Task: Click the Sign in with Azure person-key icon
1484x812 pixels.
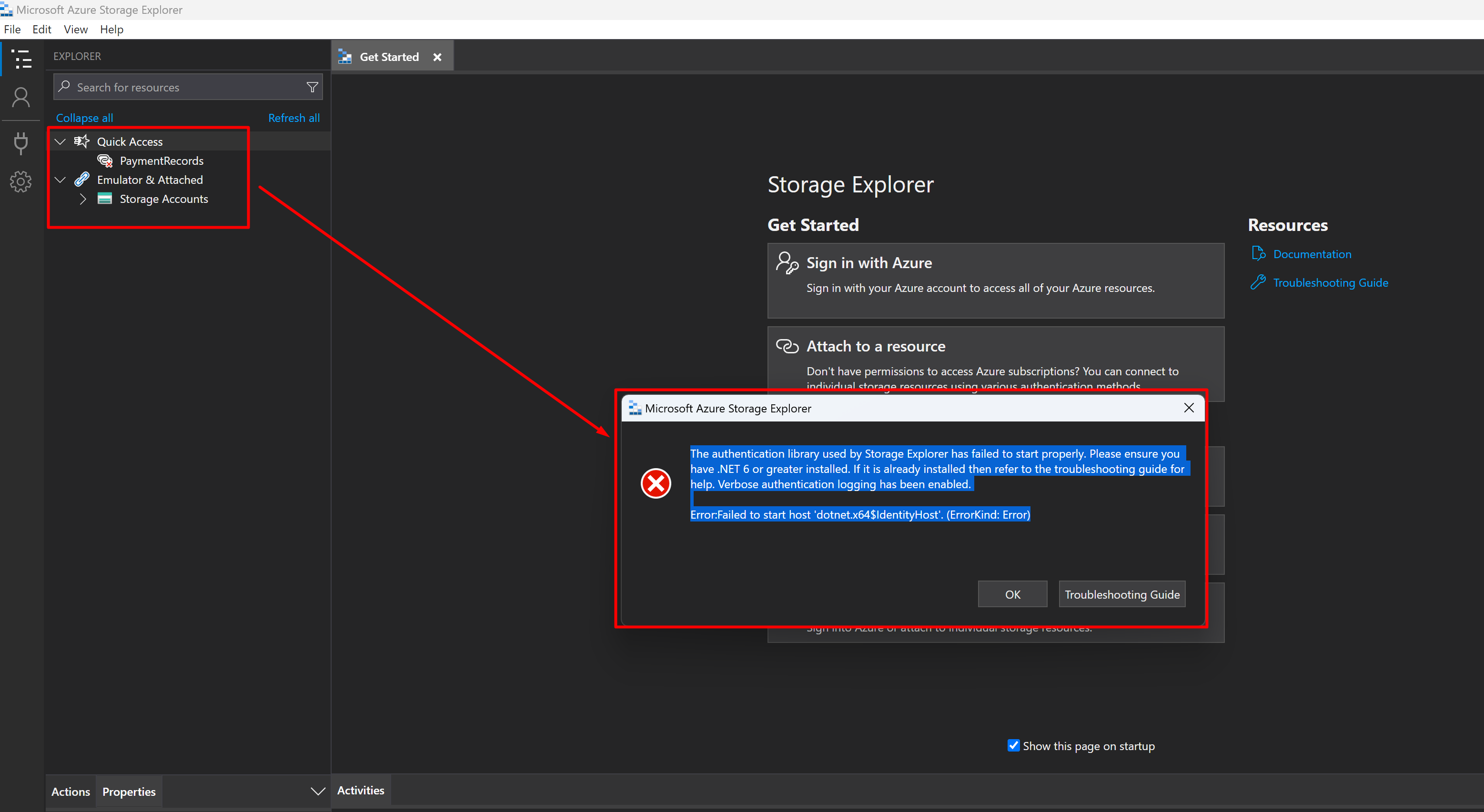Action: point(787,263)
